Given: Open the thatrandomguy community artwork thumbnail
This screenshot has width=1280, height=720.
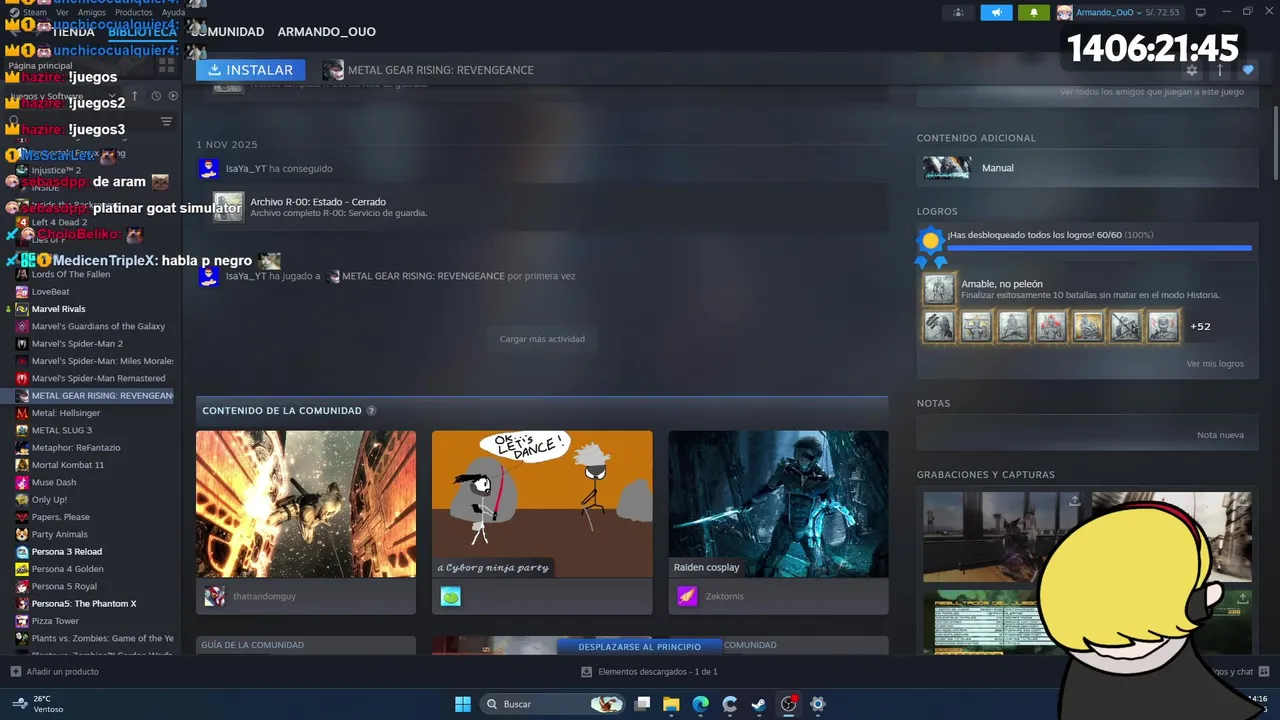Looking at the screenshot, I should click(306, 504).
